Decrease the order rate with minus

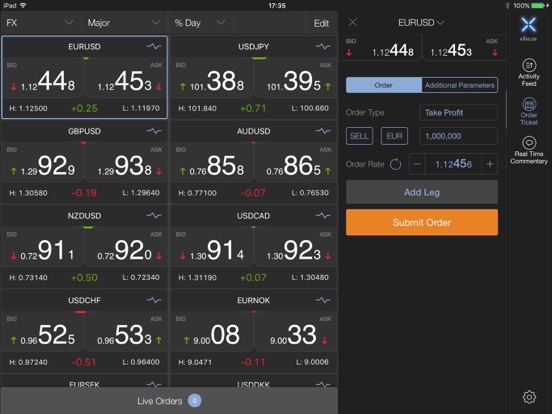pos(417,164)
